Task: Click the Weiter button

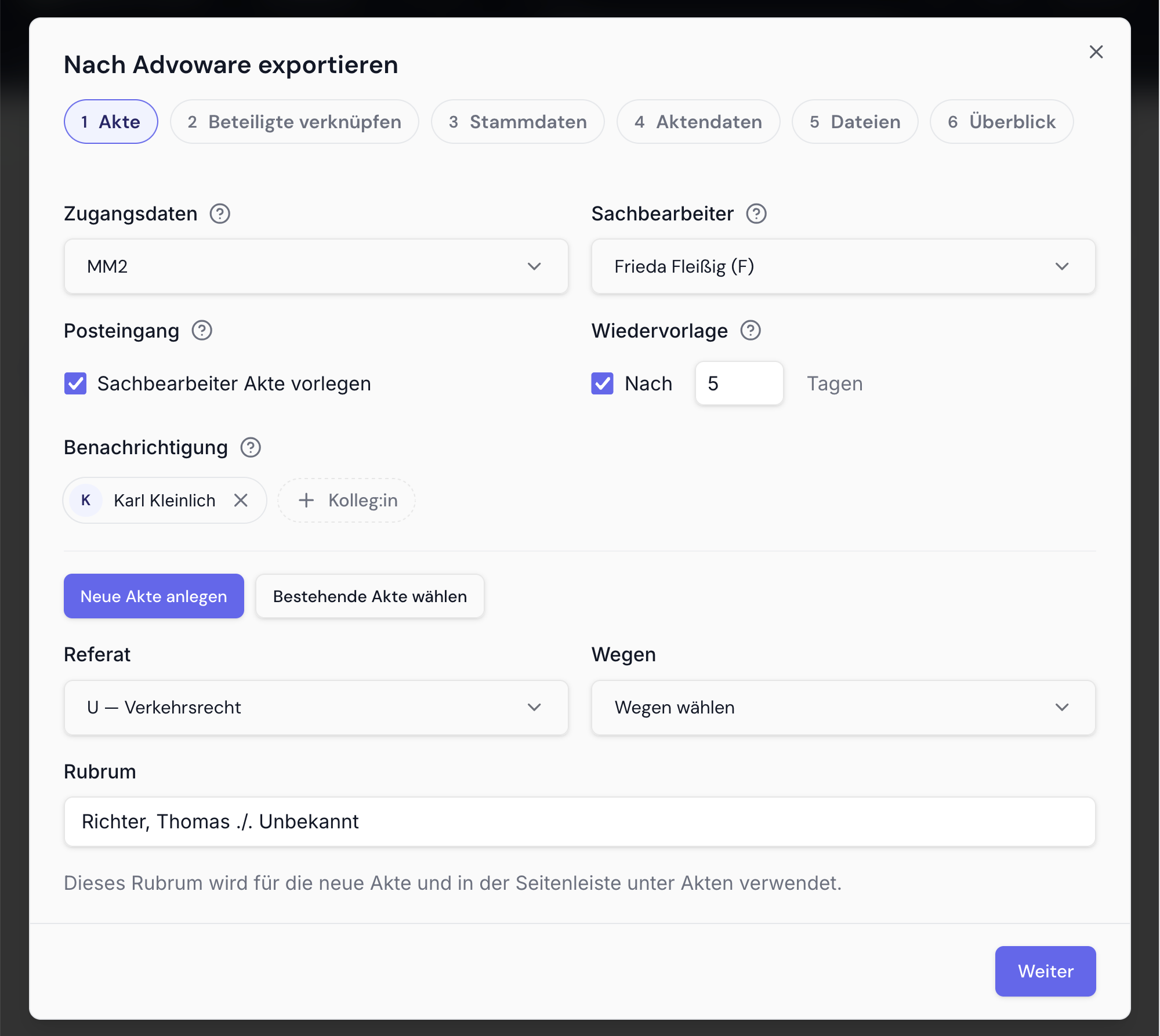Action: (x=1046, y=972)
